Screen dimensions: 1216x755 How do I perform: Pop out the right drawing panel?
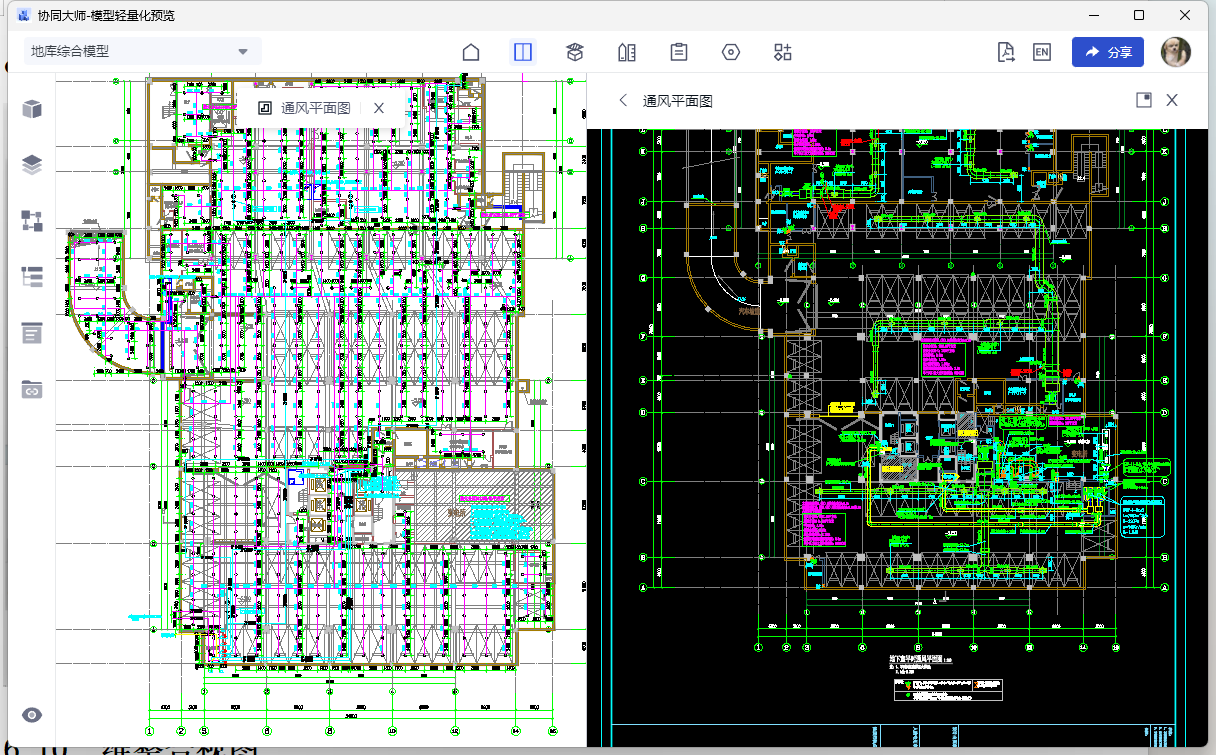[x=1144, y=100]
